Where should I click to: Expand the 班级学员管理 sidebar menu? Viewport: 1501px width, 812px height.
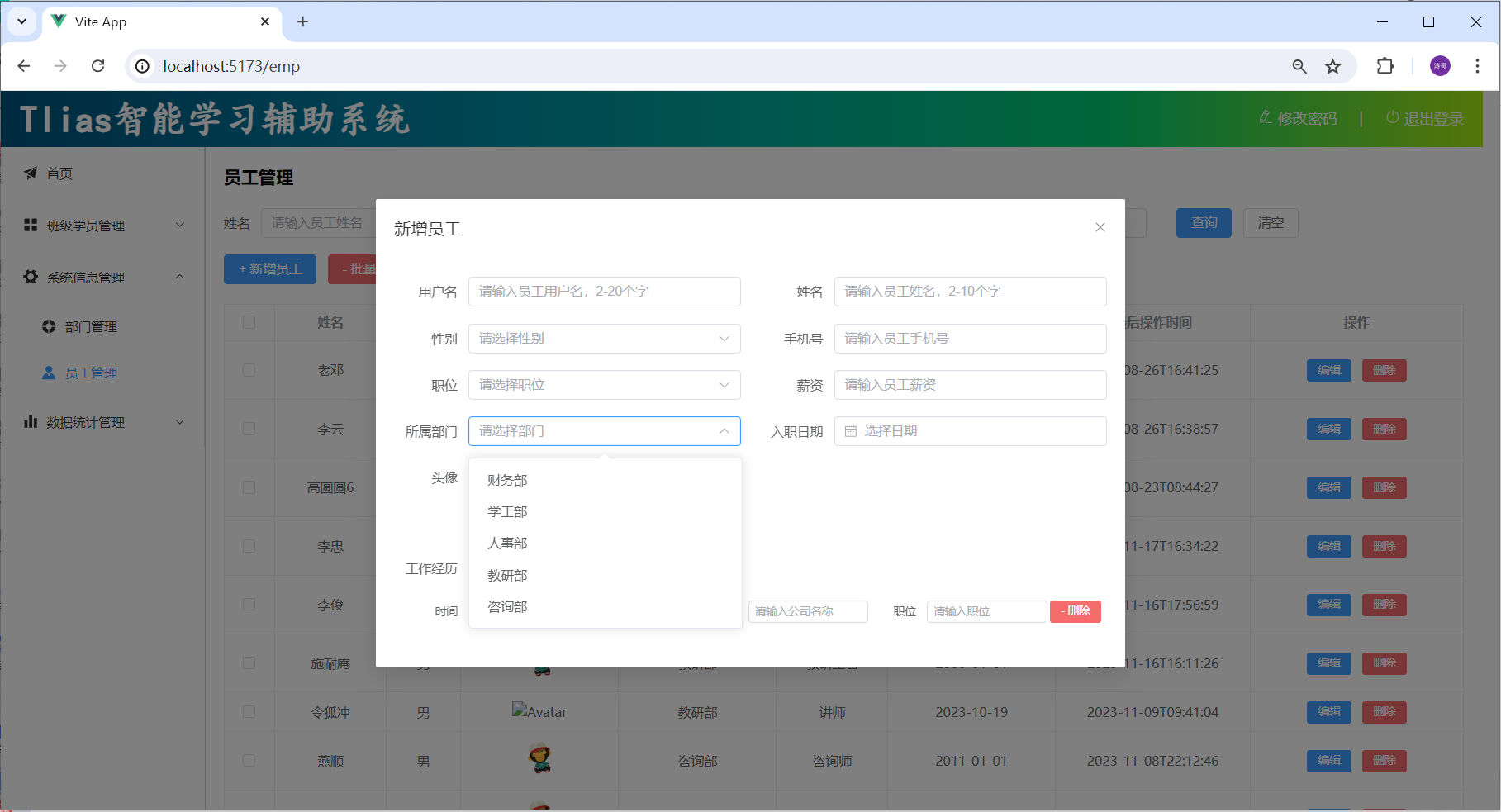coord(103,226)
